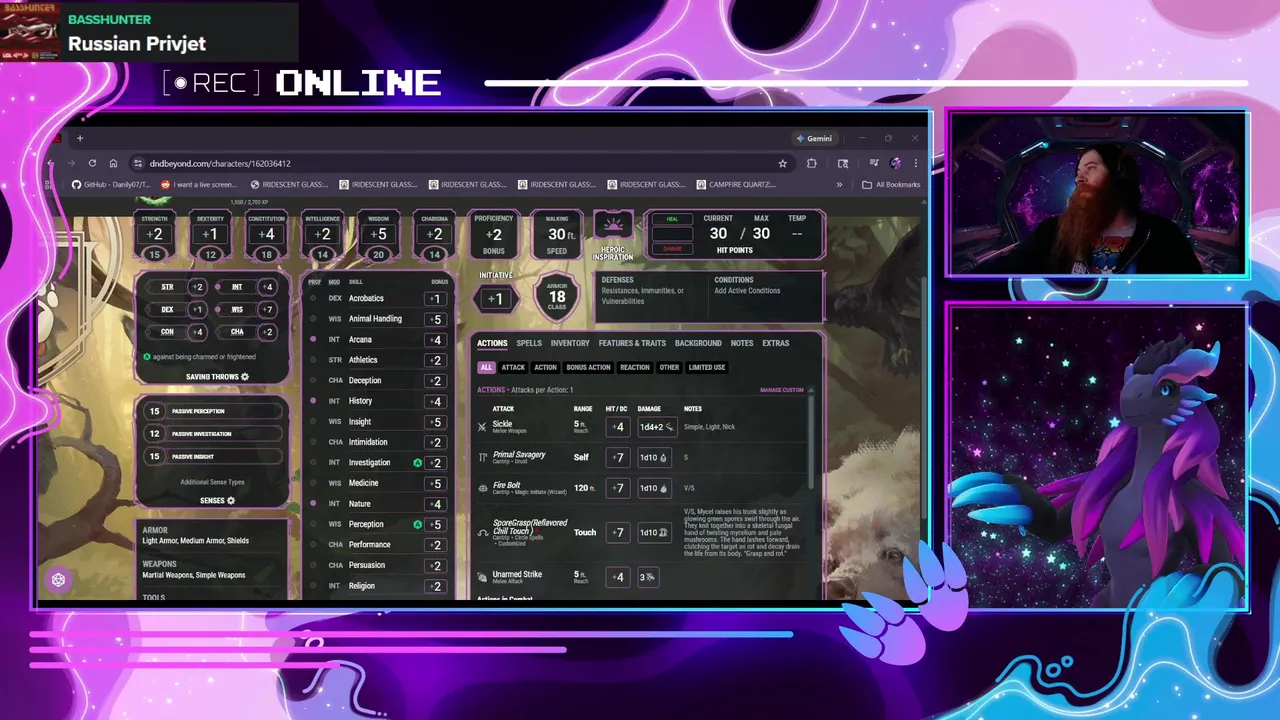Filter actions by Reaction
1280x720 pixels.
(x=635, y=367)
